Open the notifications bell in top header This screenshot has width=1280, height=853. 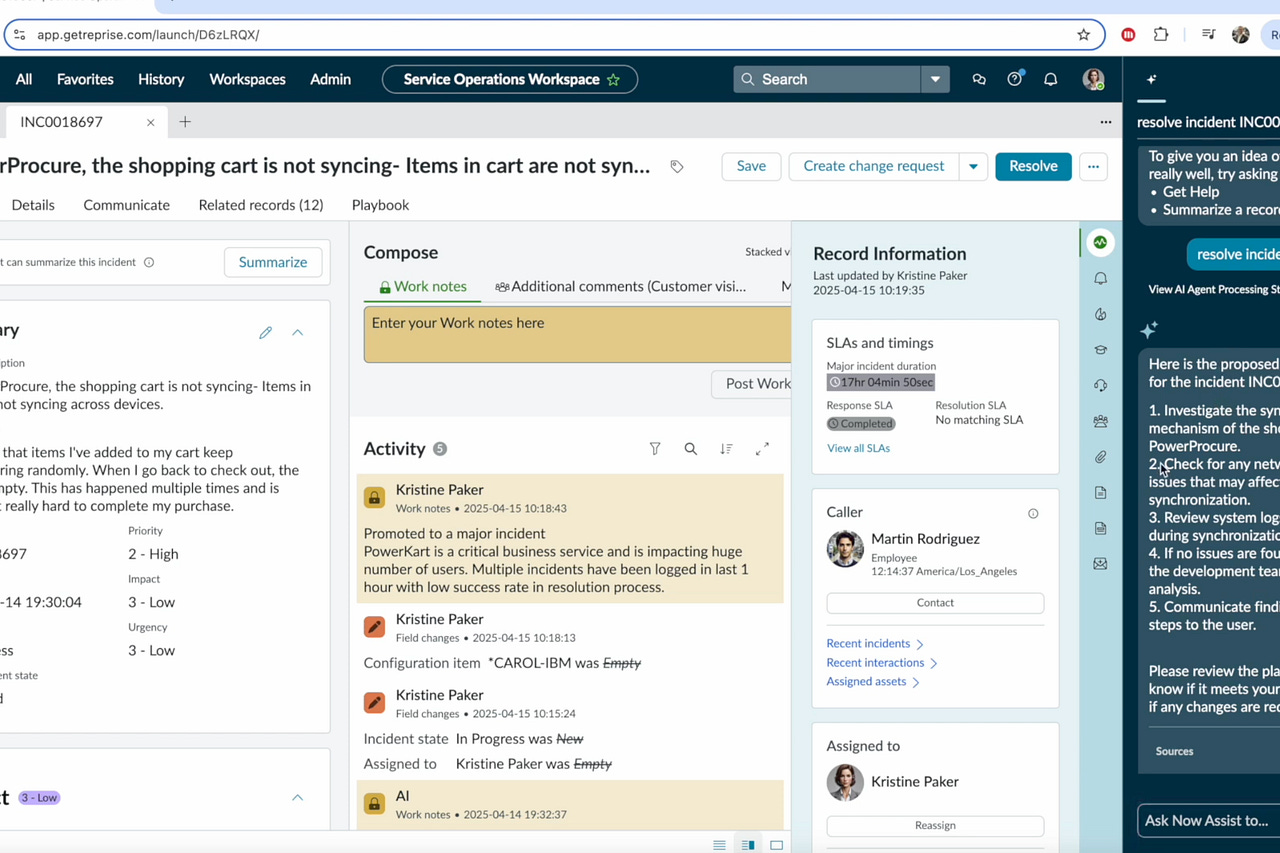coord(1051,80)
